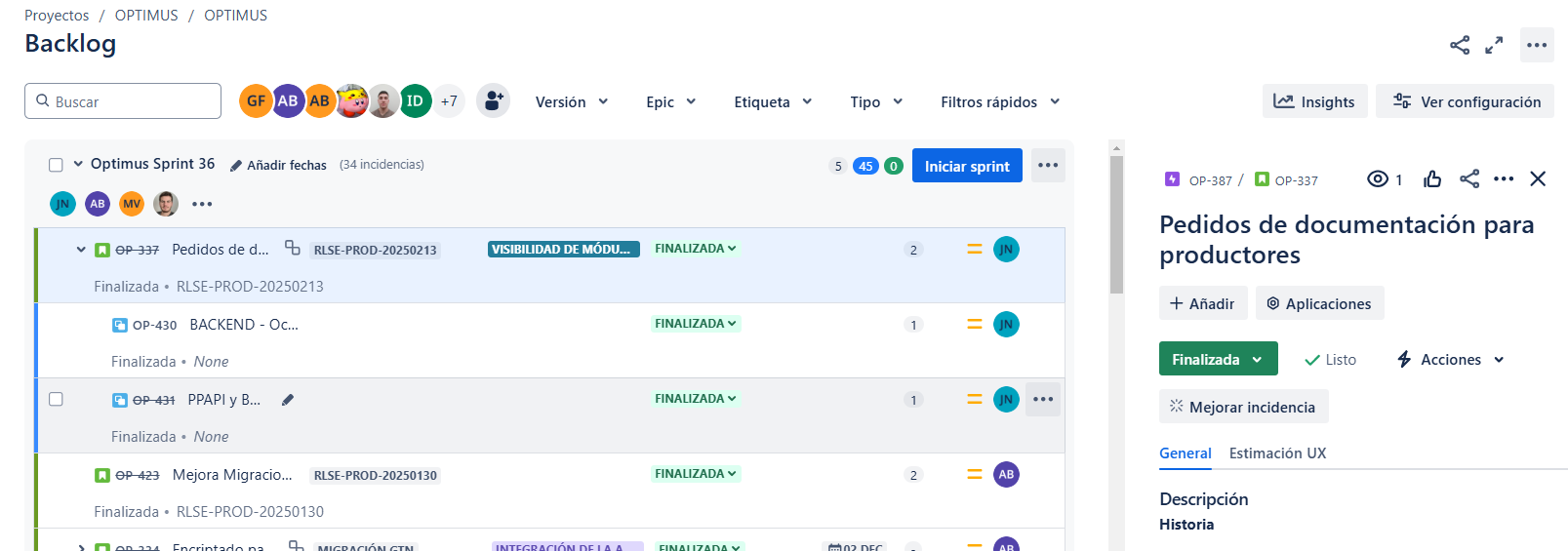Open the Filtros rápidos dropdown
The width and height of the screenshot is (1568, 551).
(1000, 101)
